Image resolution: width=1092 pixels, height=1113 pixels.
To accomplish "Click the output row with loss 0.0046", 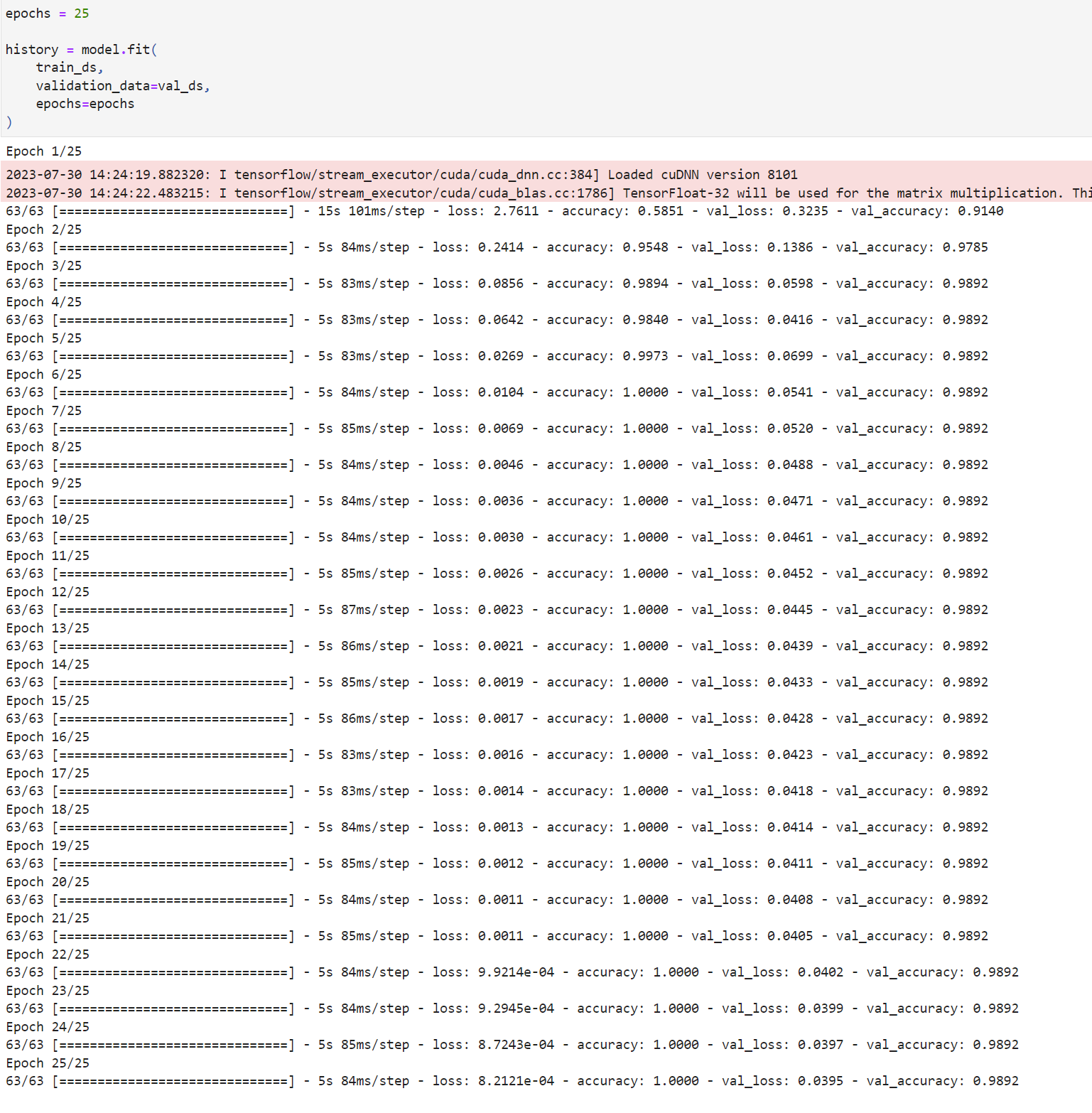I will tap(497, 465).
